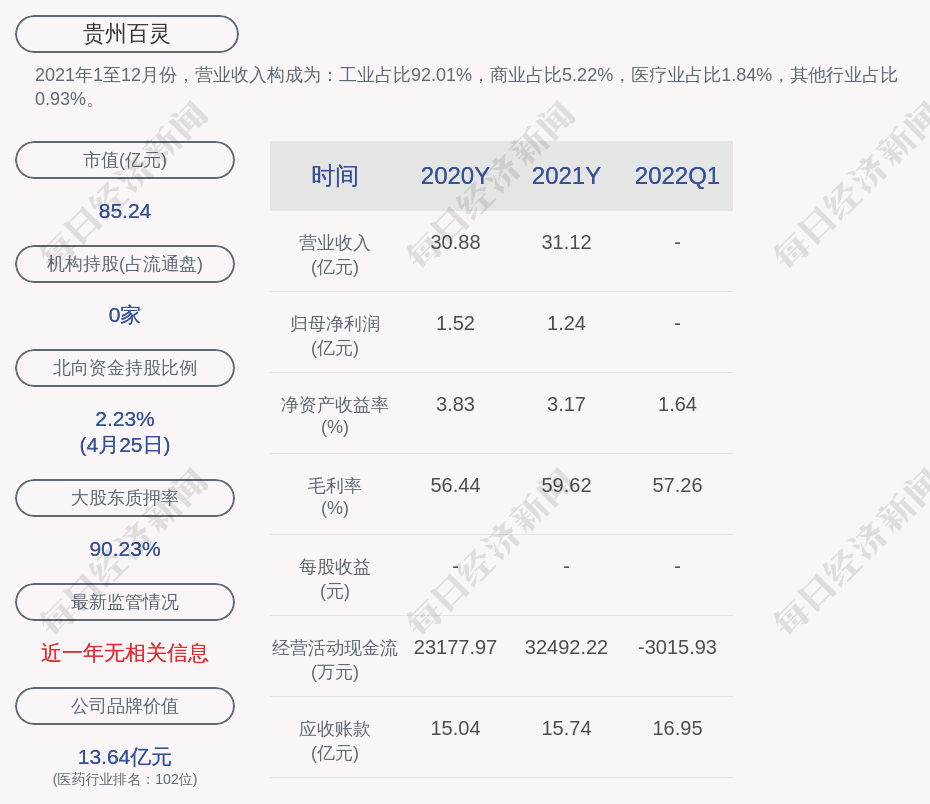Click the 营业收入 row label
The height and width of the screenshot is (804, 930).
pos(335,255)
